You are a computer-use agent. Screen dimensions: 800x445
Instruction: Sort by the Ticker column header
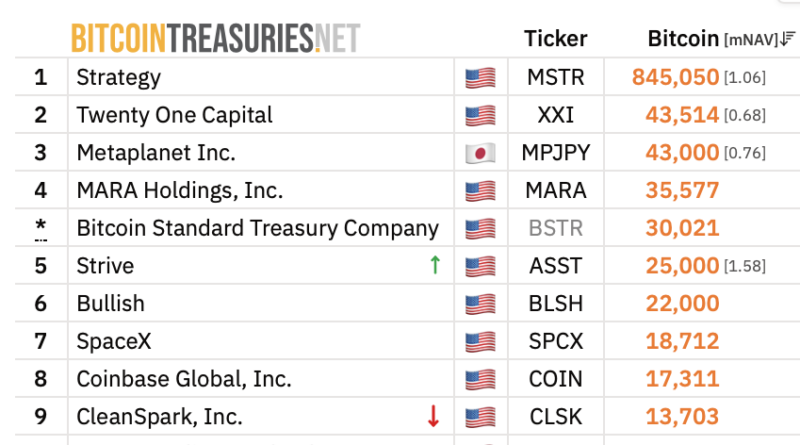point(556,39)
